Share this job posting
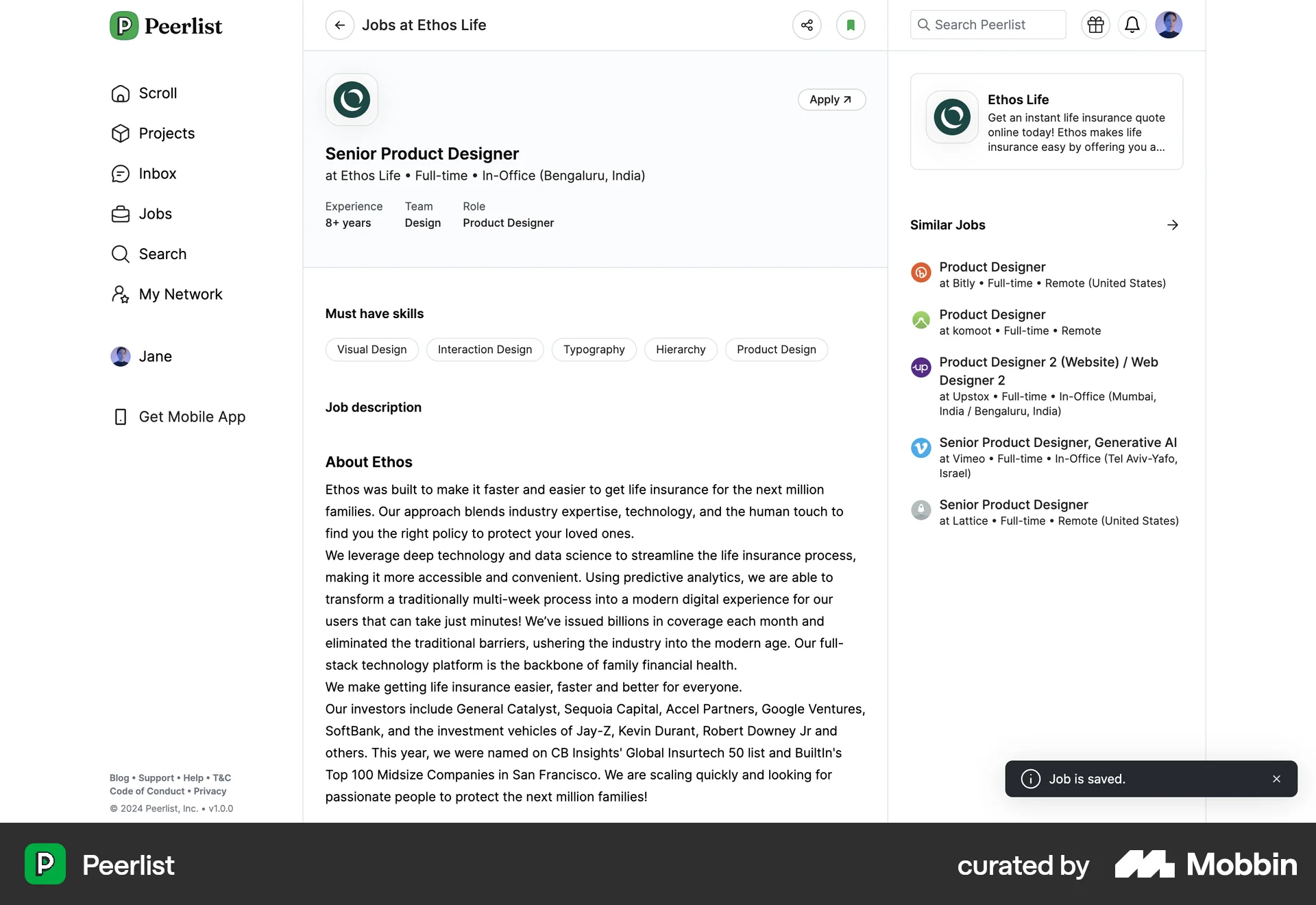The height and width of the screenshot is (905, 1316). click(x=806, y=25)
